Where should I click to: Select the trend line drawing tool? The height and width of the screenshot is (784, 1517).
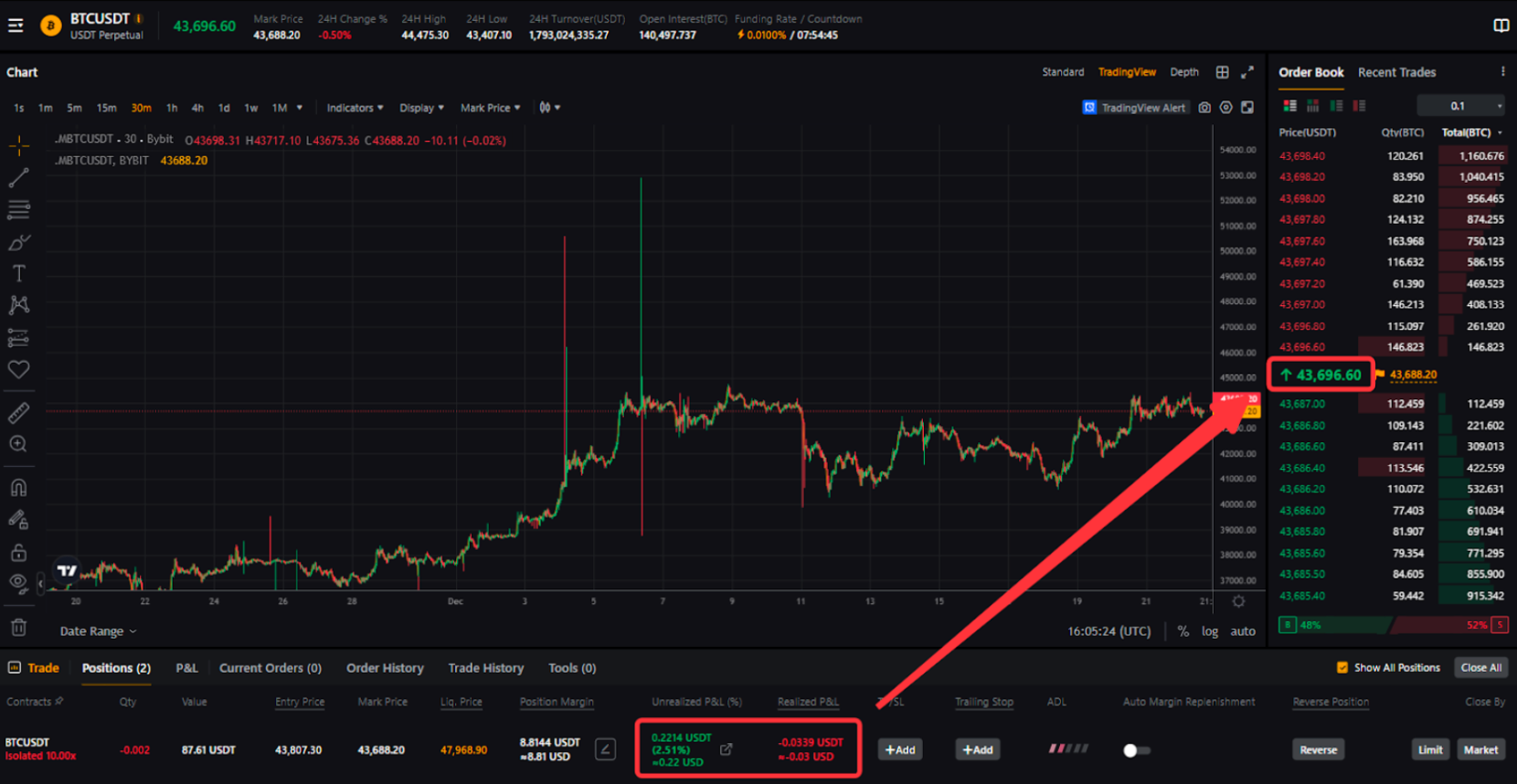18,177
